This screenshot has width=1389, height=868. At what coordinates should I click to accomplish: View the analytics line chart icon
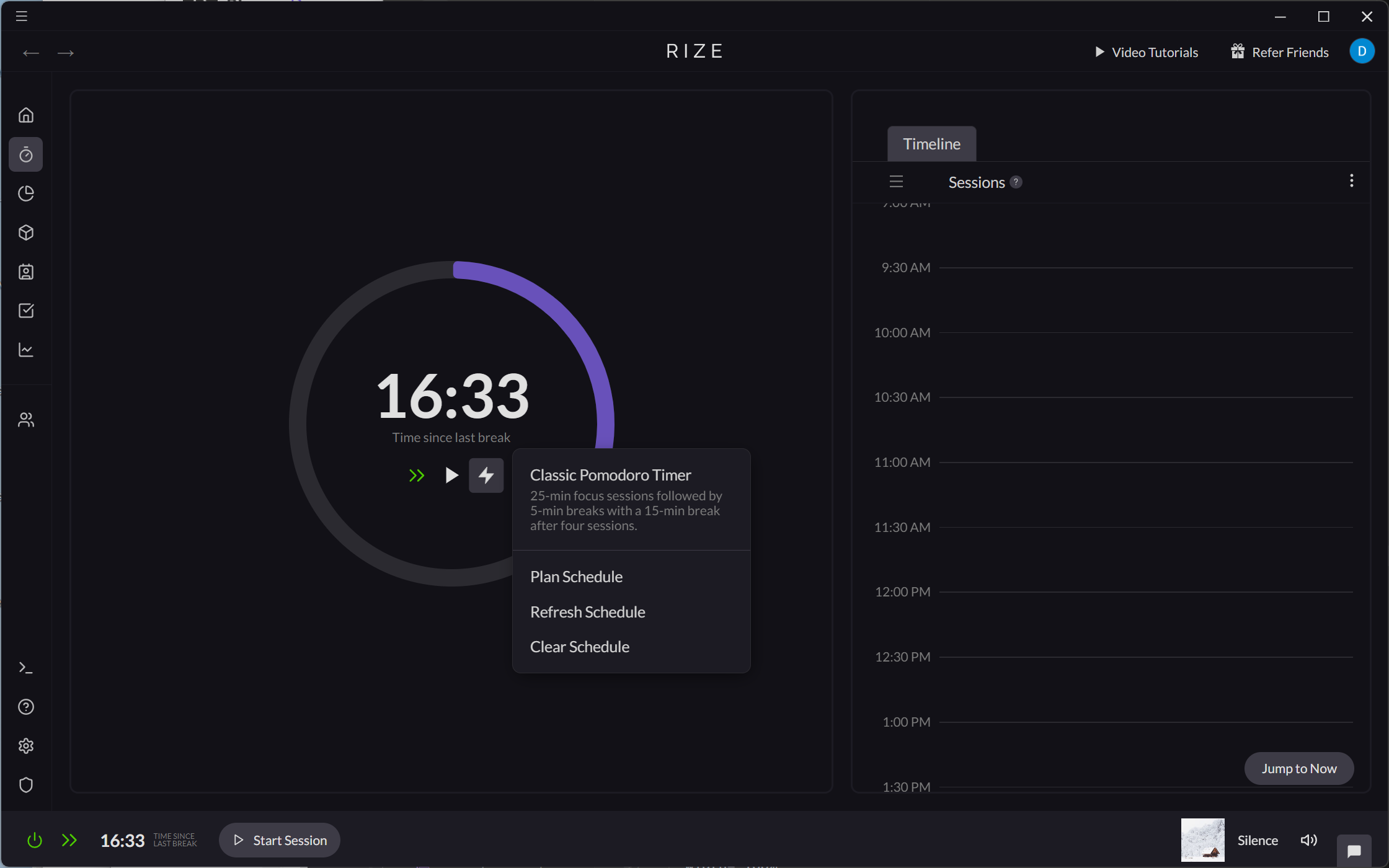26,350
